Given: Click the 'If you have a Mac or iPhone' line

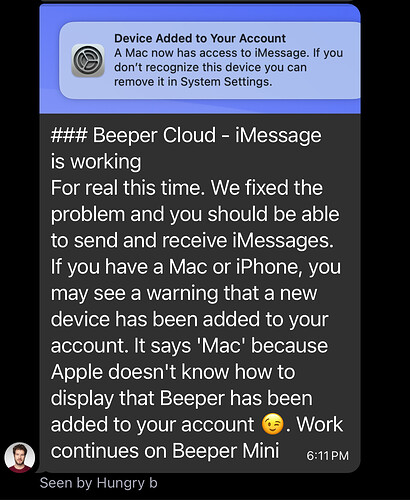Looking at the screenshot, I should (196, 267).
